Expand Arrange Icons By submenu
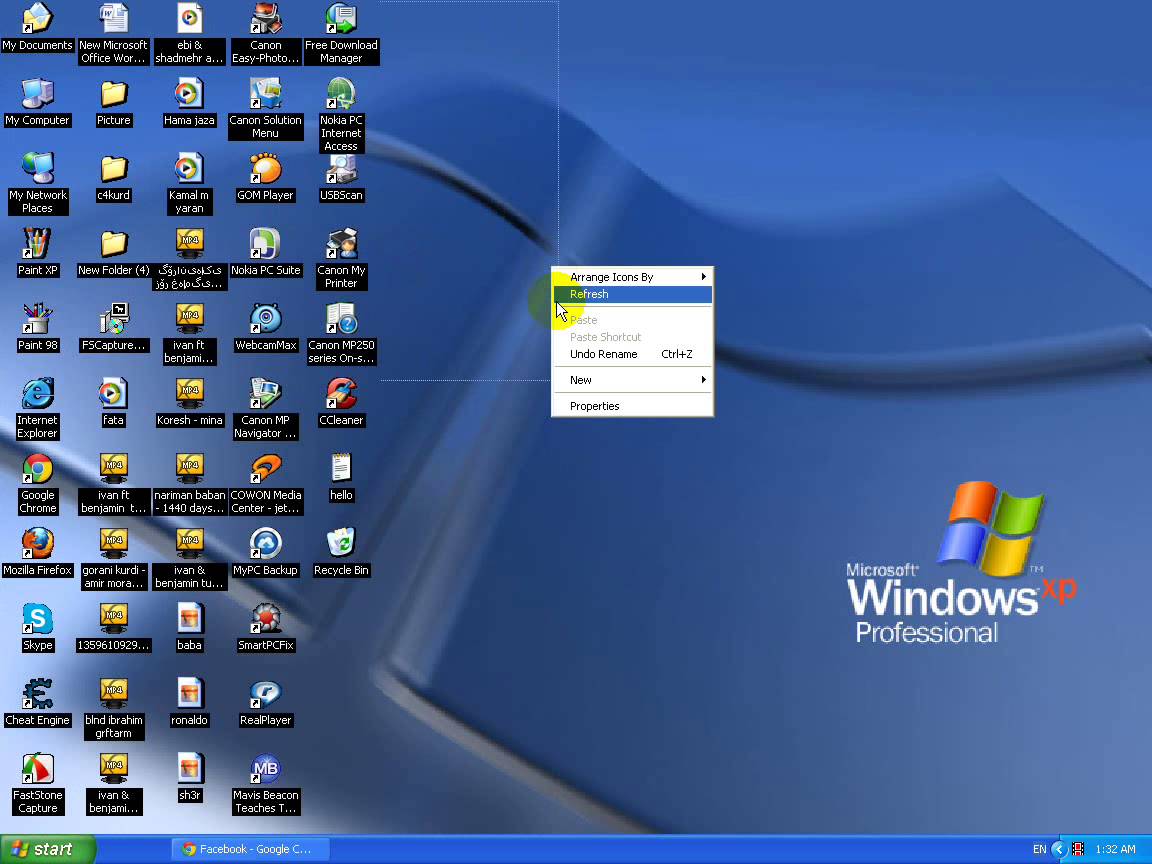1152x864 pixels. point(632,277)
